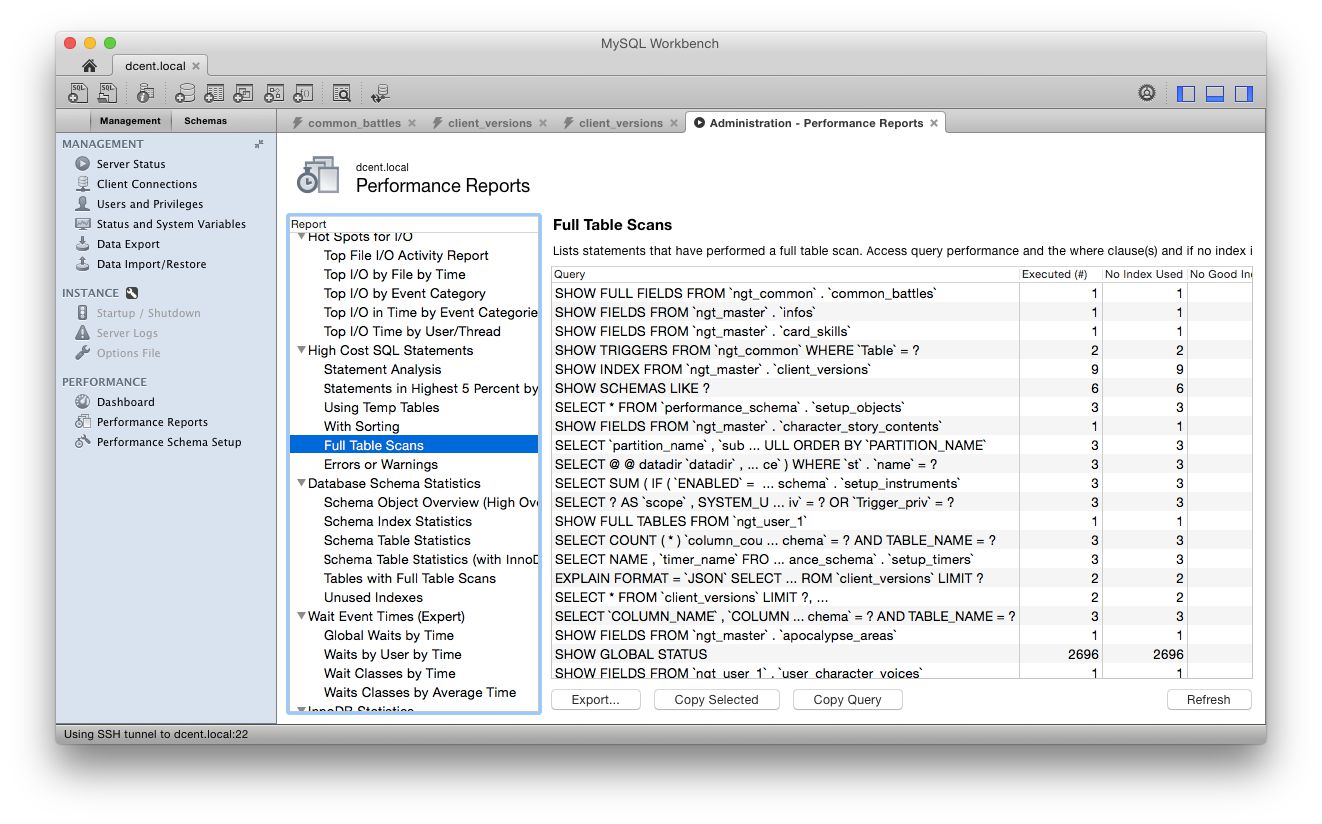The width and height of the screenshot is (1322, 824).
Task: Open Status and System Variables
Action: [x=171, y=224]
